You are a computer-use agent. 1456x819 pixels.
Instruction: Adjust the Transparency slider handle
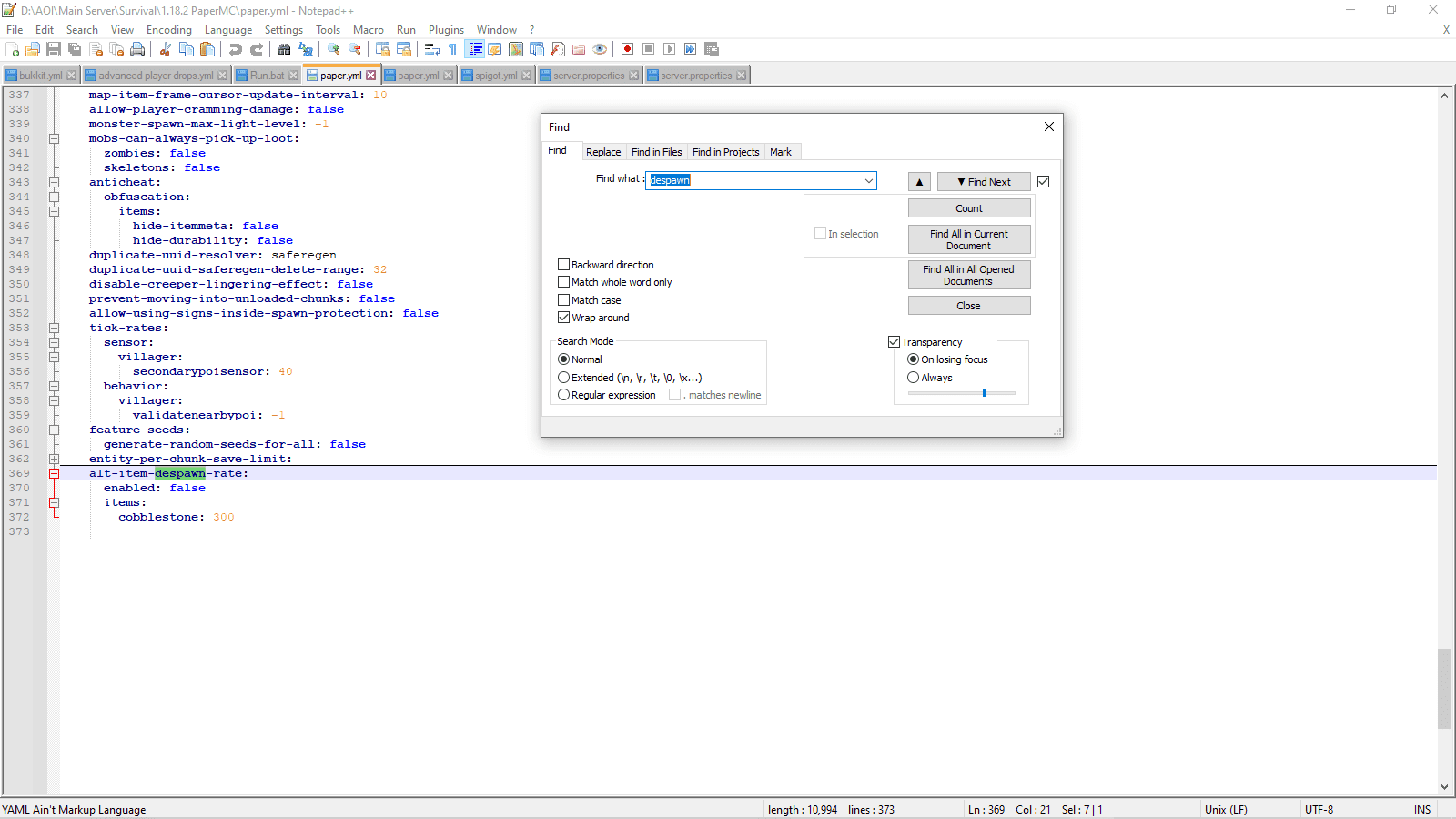985,393
